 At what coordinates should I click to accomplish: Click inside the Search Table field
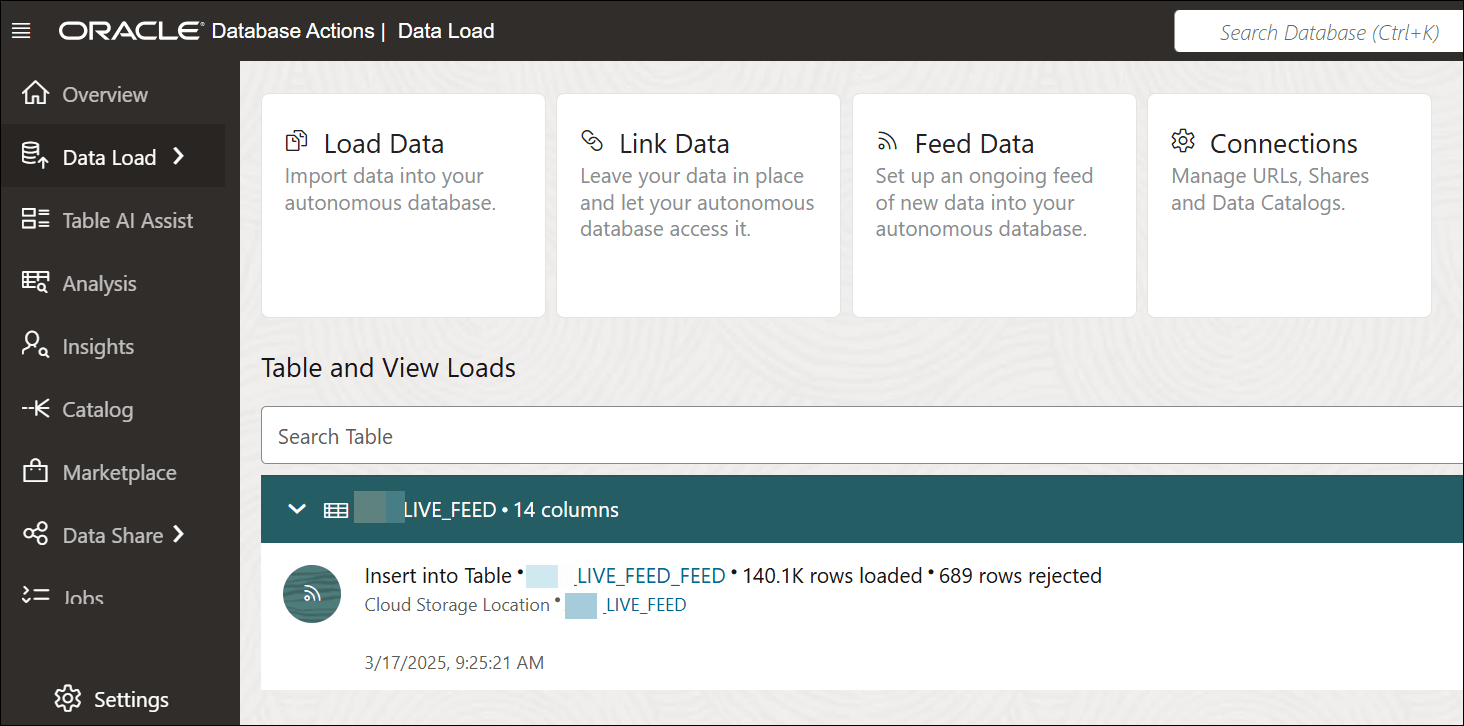600,435
